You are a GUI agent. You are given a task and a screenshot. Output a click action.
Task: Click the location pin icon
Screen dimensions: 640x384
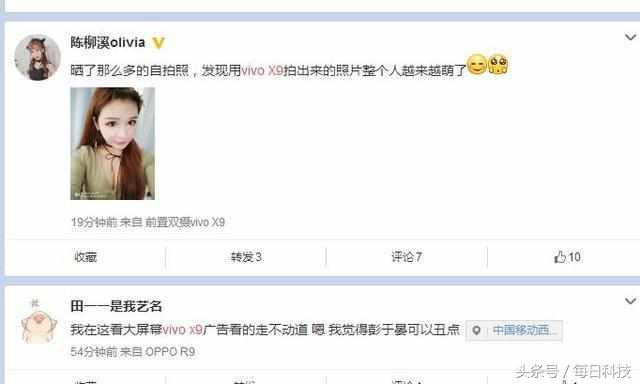point(476,330)
